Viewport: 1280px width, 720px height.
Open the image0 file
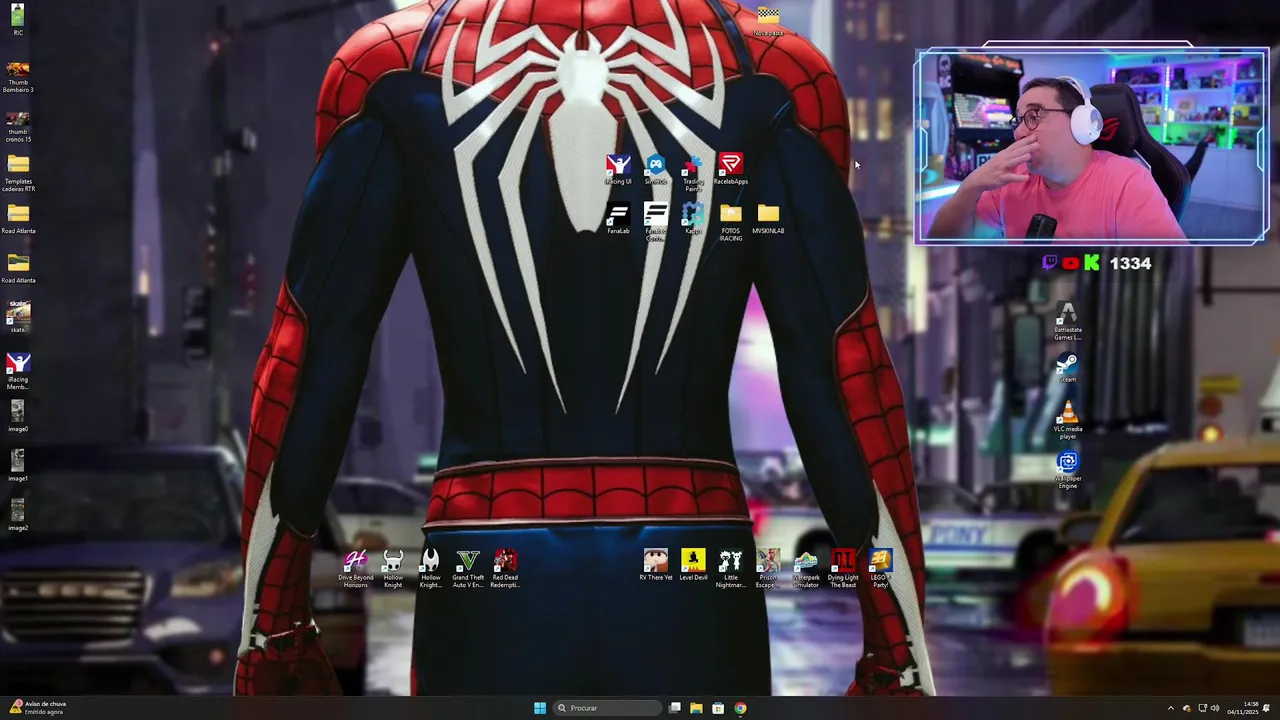coord(18,418)
